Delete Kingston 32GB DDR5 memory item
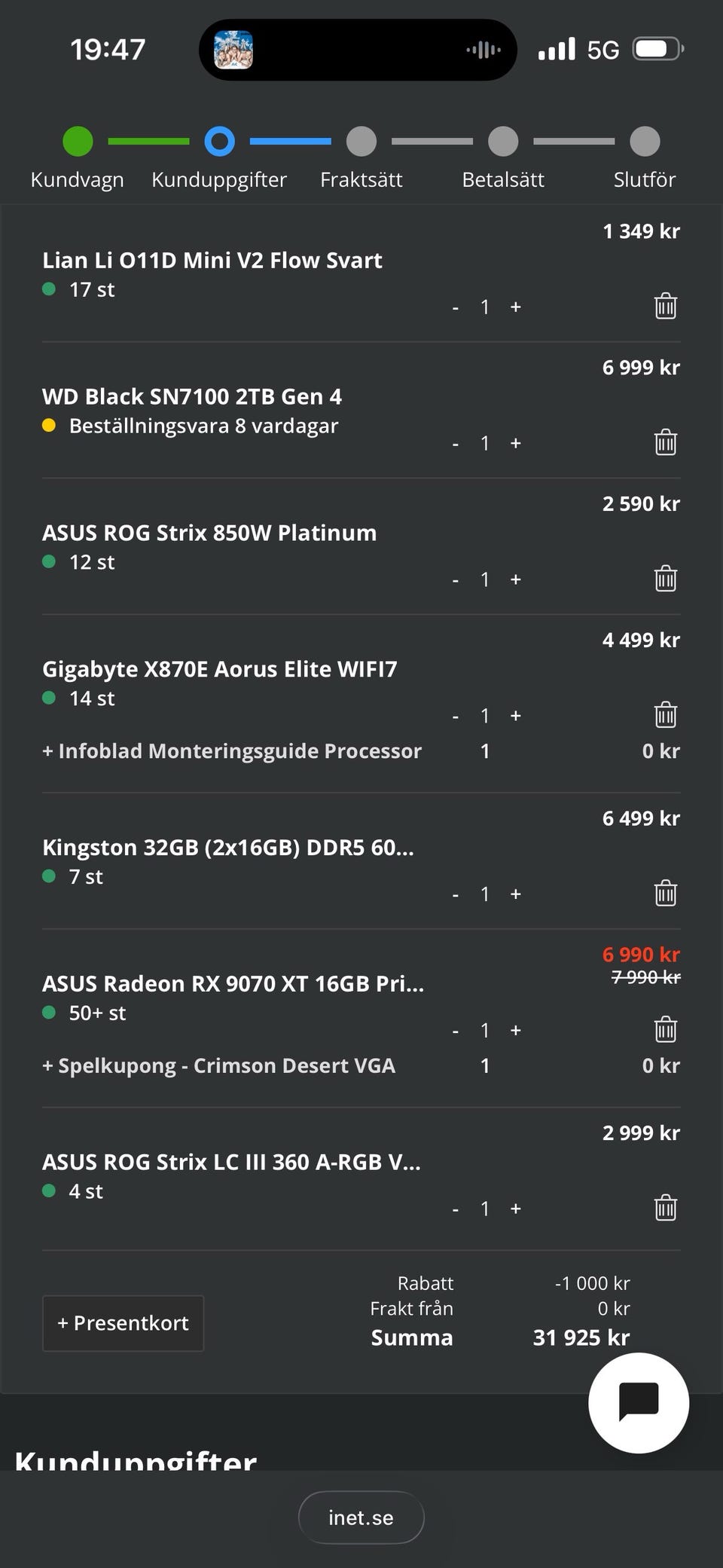723x1568 pixels. [x=666, y=894]
